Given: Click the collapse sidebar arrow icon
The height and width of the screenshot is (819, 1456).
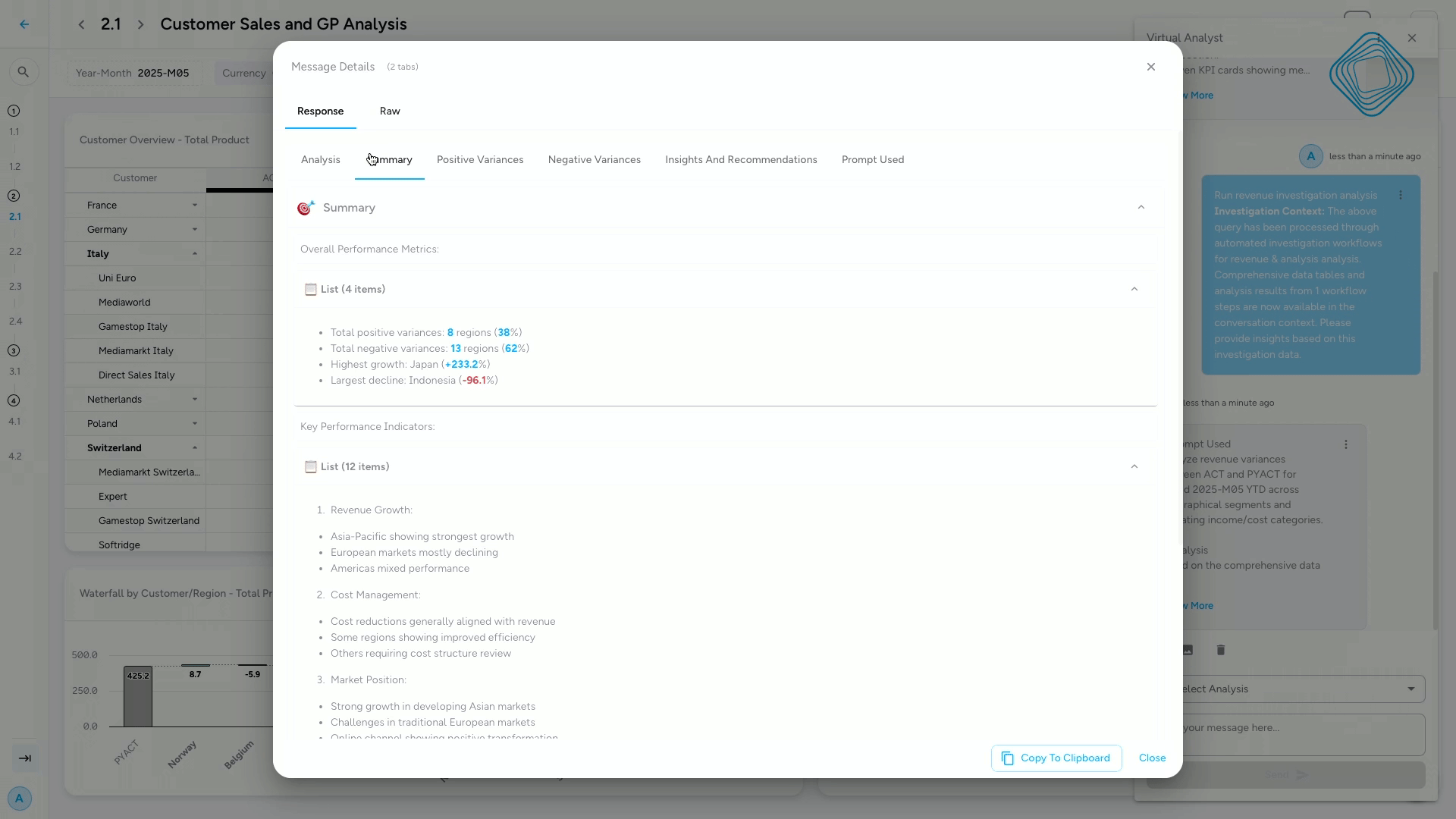Looking at the screenshot, I should point(24,758).
